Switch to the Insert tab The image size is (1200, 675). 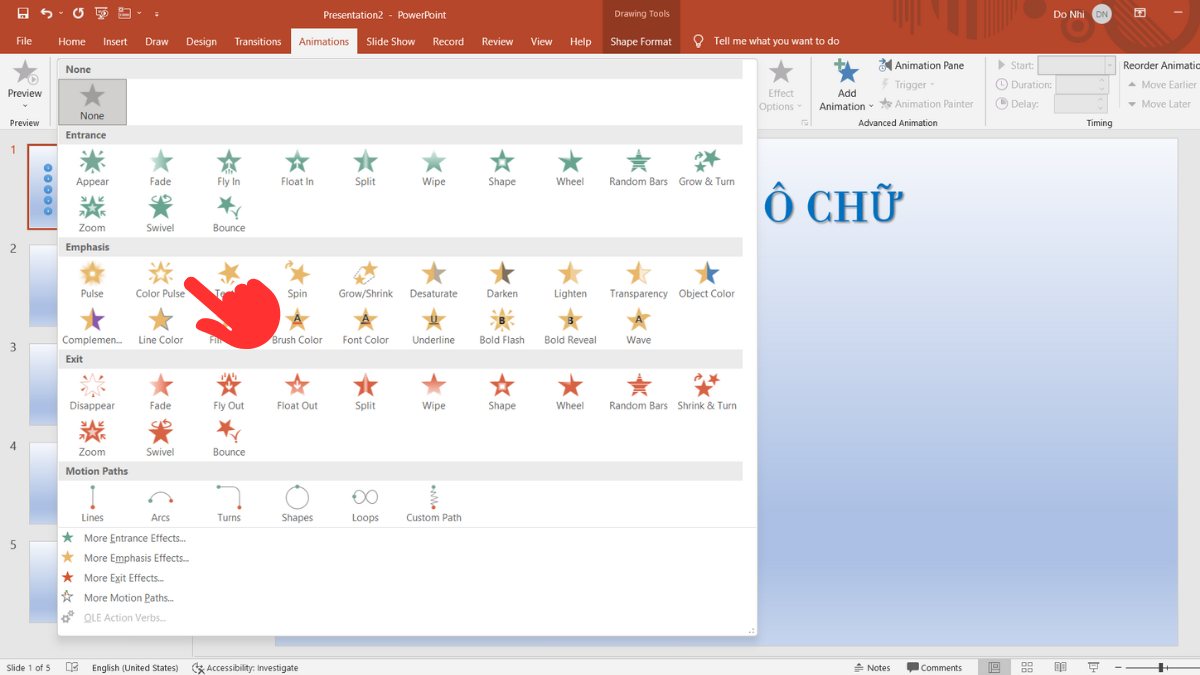[115, 41]
